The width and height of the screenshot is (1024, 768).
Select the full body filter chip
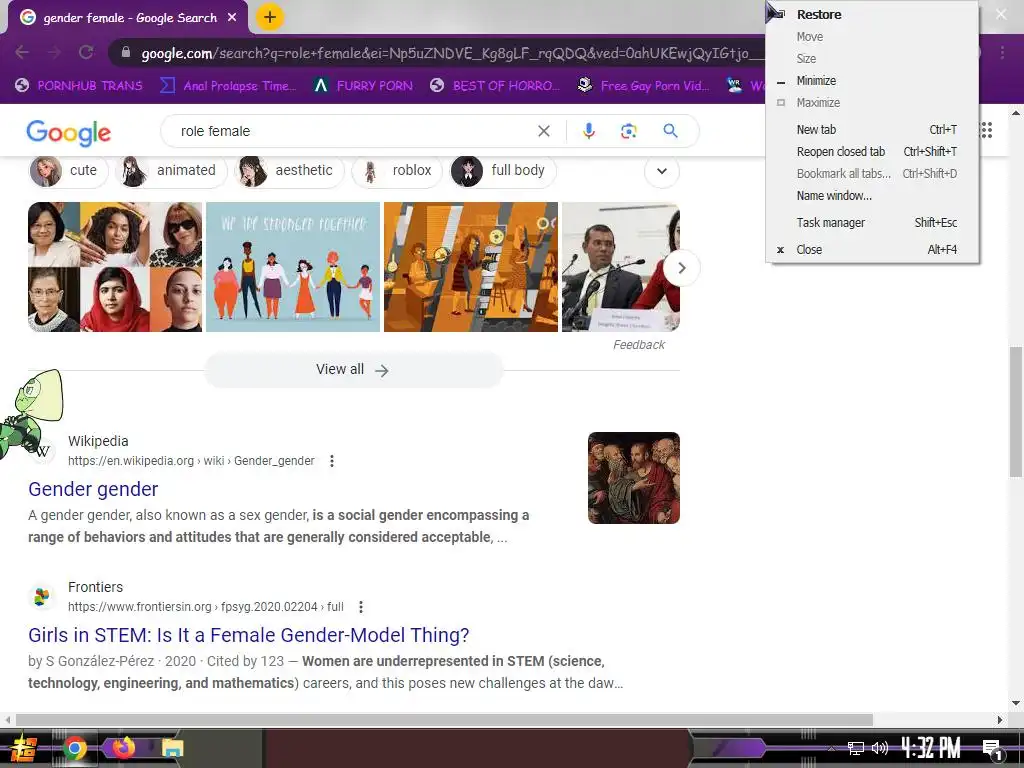[x=503, y=171]
